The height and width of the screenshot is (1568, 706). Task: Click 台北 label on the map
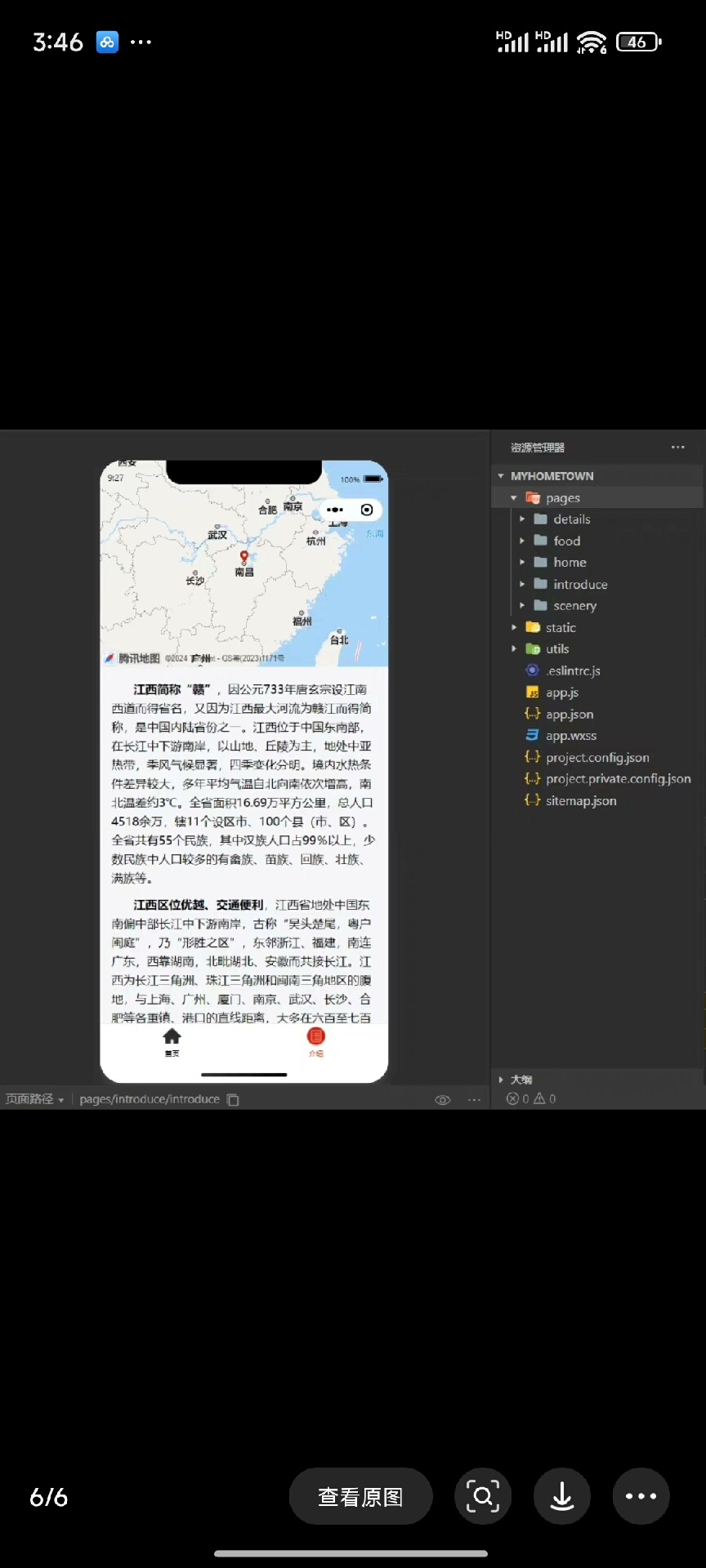[339, 639]
